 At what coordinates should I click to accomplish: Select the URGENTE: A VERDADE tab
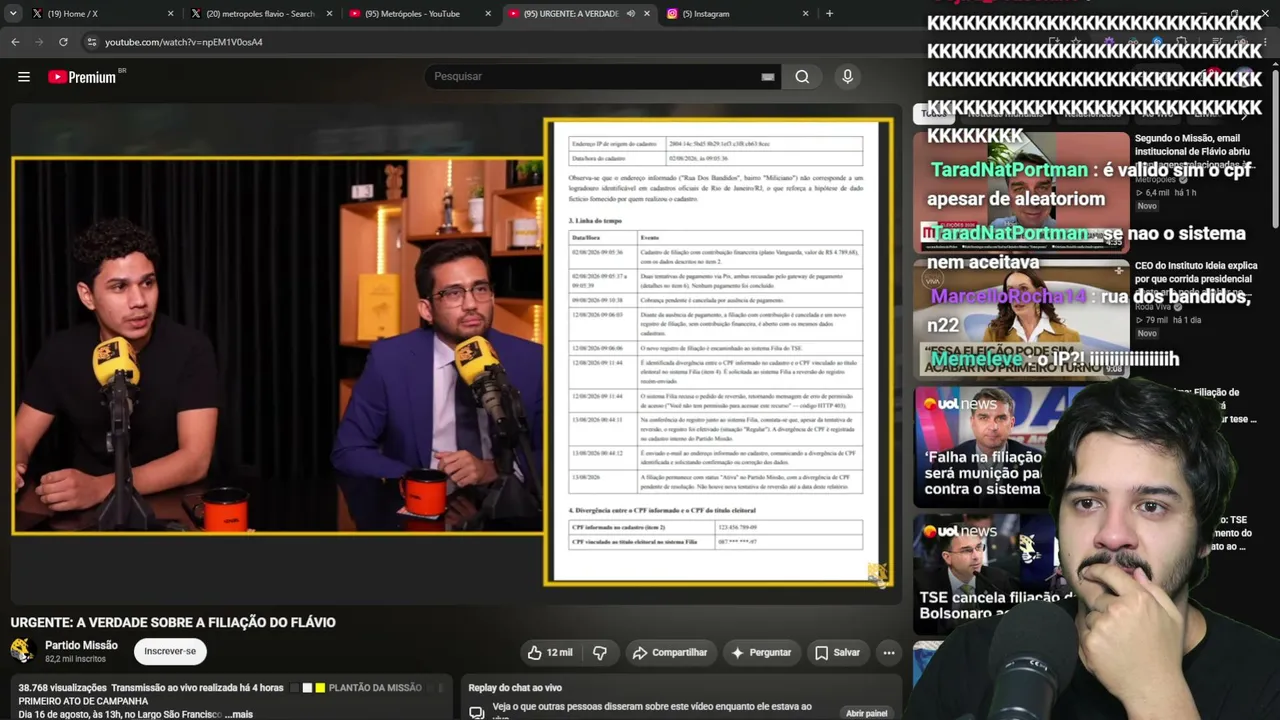pos(570,14)
